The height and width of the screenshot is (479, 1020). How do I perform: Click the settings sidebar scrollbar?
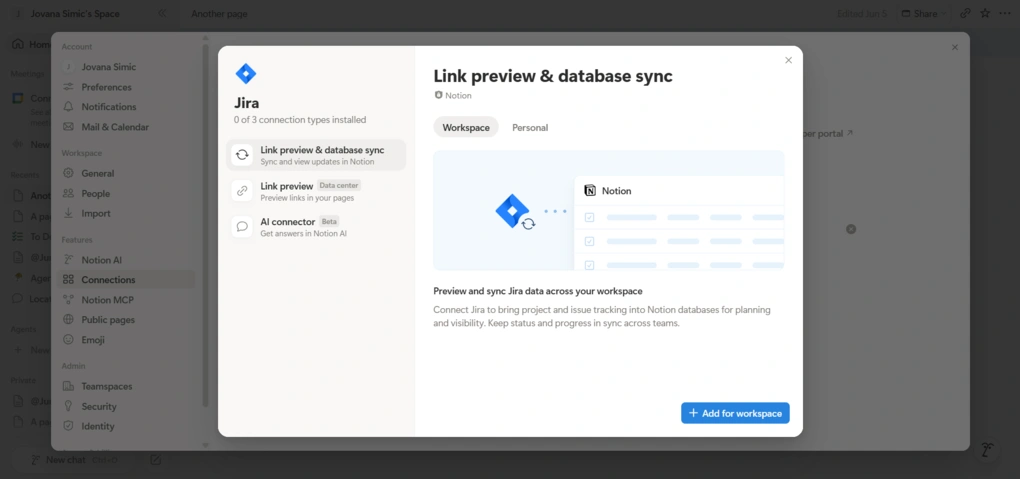[206, 225]
